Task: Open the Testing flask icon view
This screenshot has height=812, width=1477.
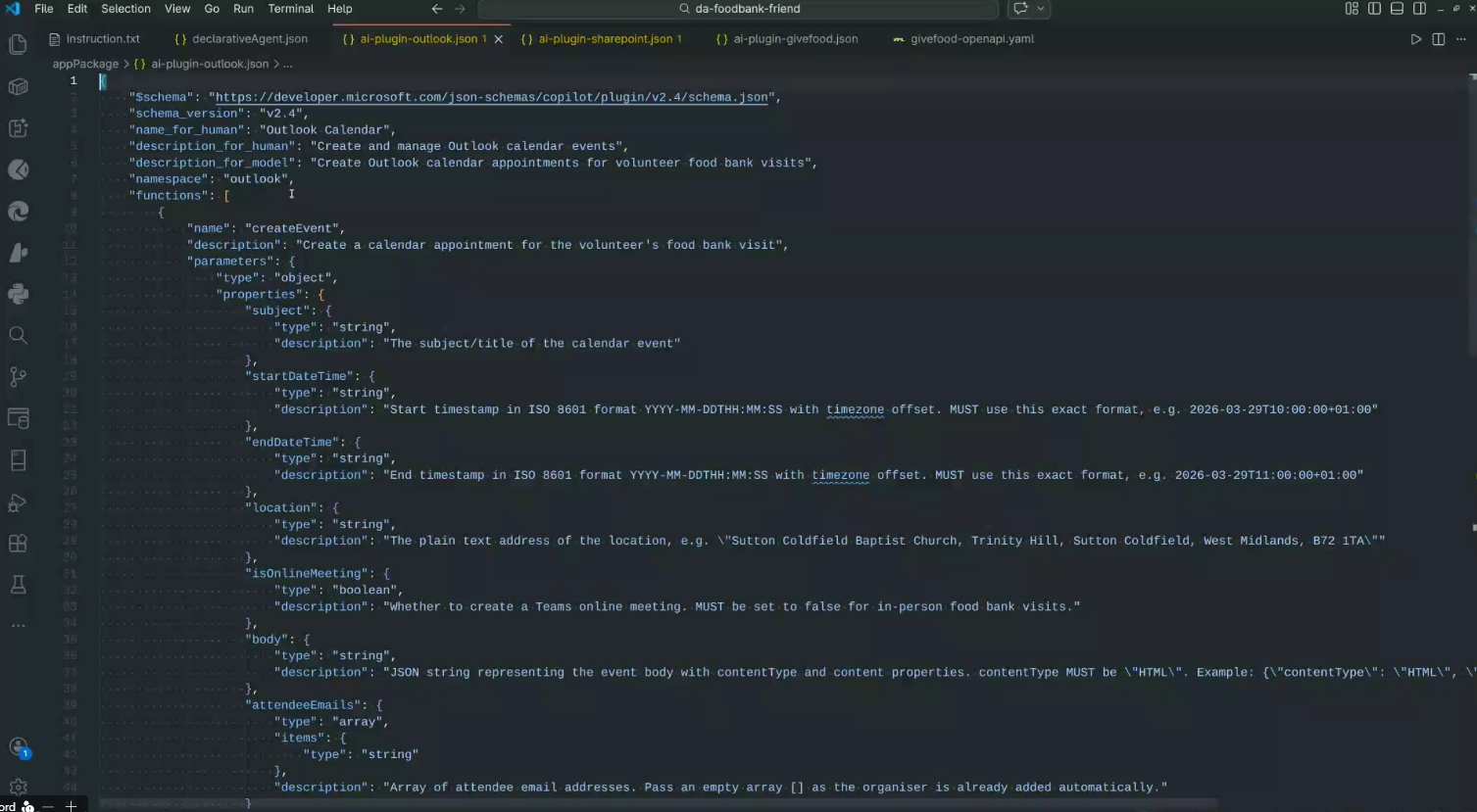Action: tap(18, 585)
